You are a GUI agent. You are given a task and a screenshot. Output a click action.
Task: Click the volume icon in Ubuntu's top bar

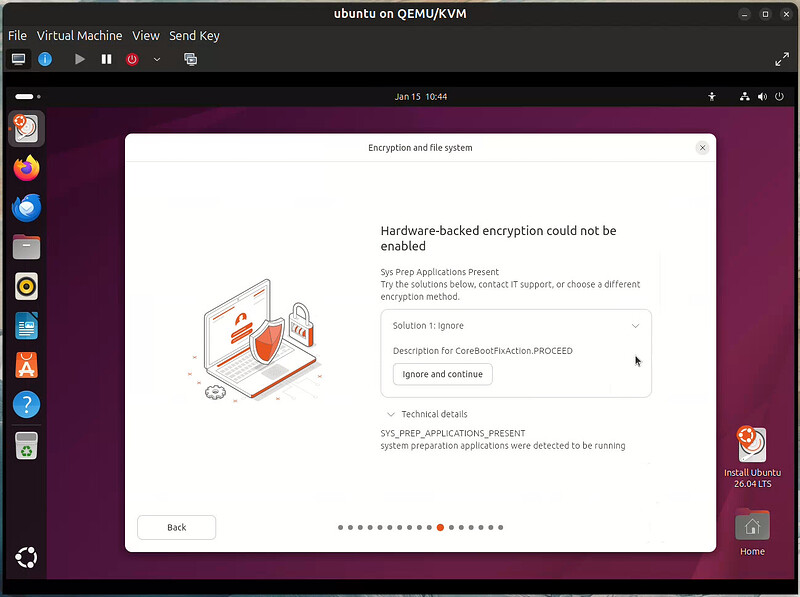762,96
